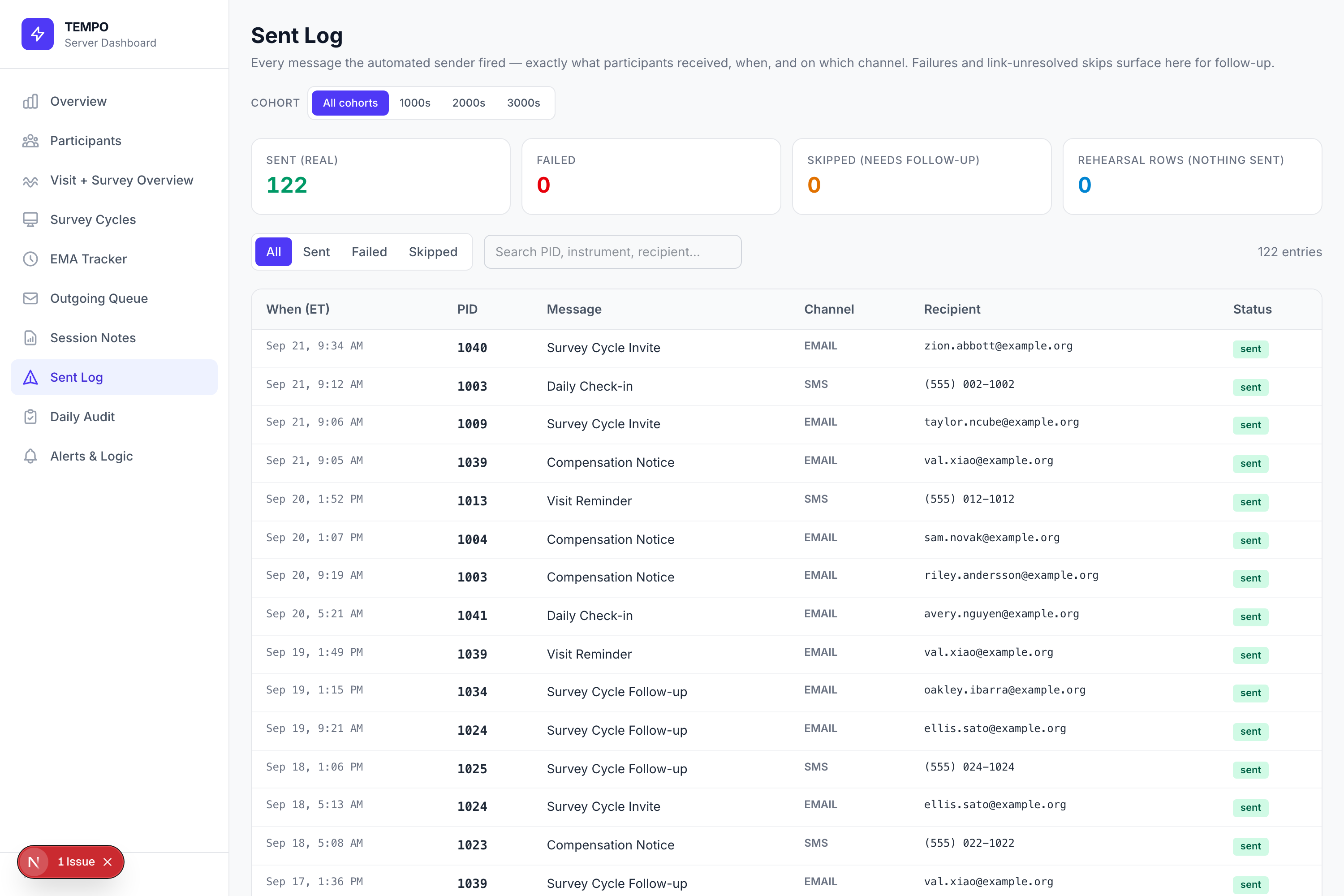Image resolution: width=1344 pixels, height=896 pixels.
Task: Switch to the Sent status tab
Action: tap(316, 252)
